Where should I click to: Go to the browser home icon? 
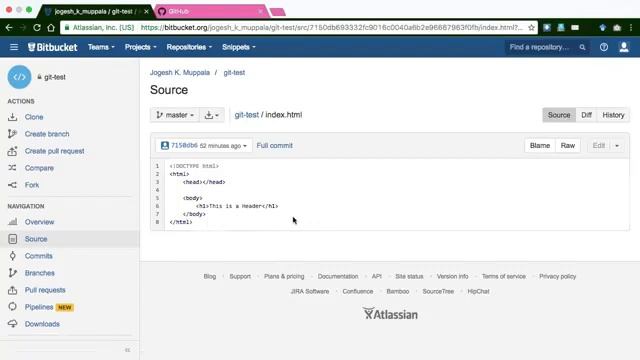51,28
